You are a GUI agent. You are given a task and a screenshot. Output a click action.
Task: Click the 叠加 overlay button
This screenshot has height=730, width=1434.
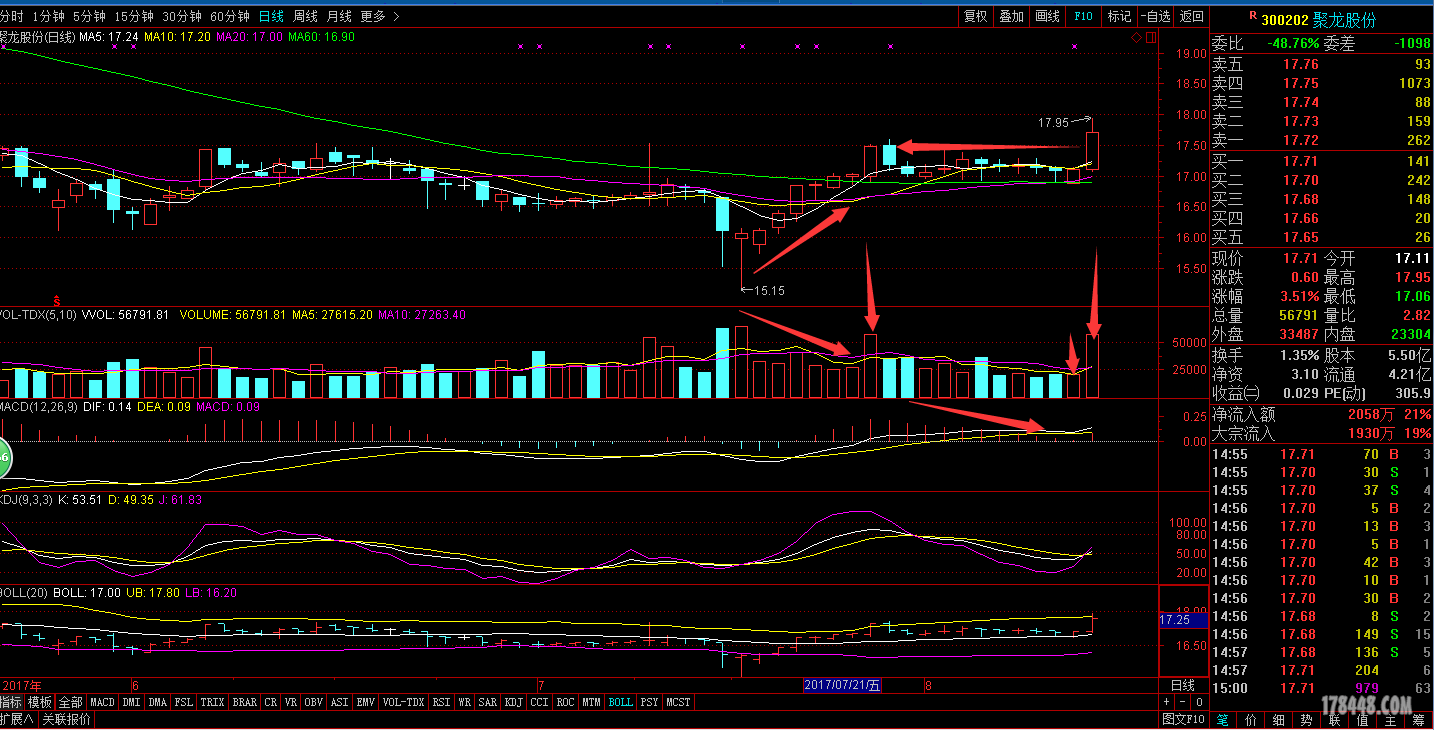[x=1011, y=16]
